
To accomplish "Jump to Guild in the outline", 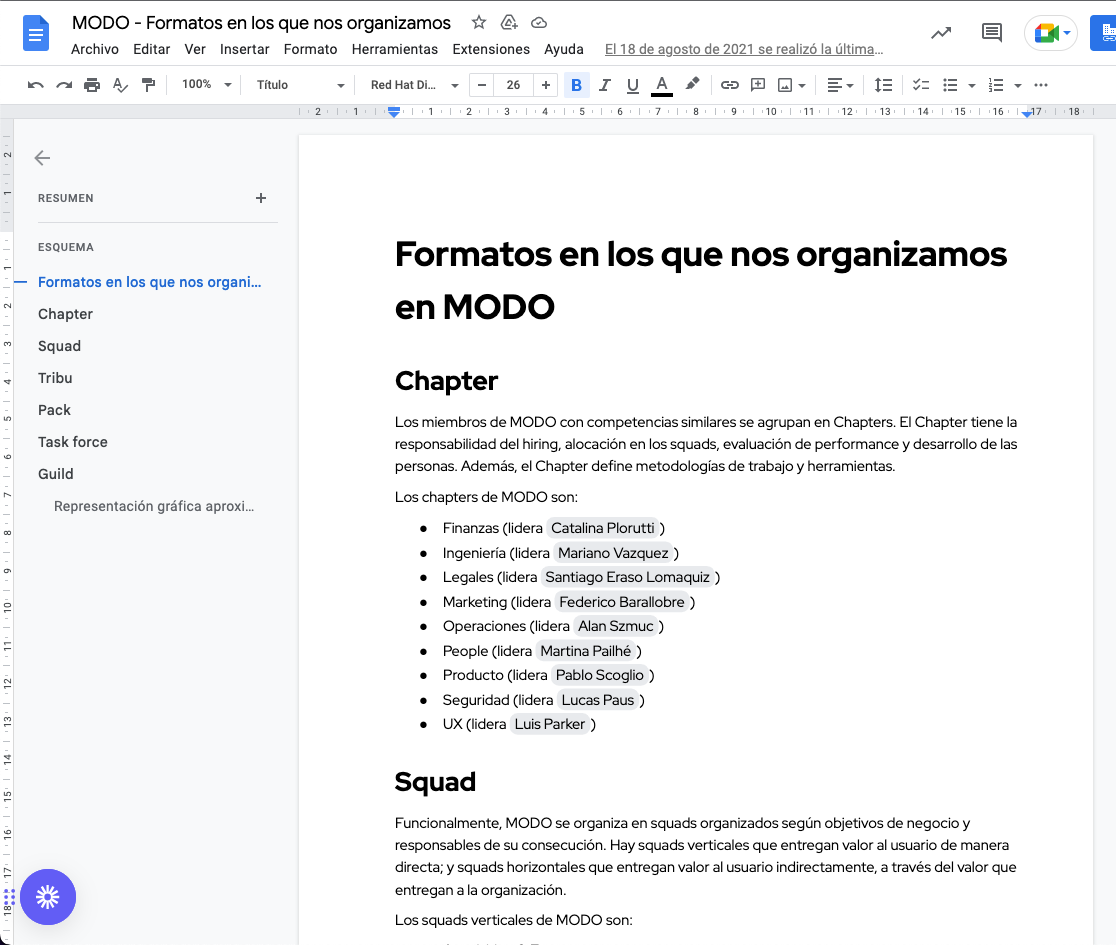I will [x=56, y=474].
